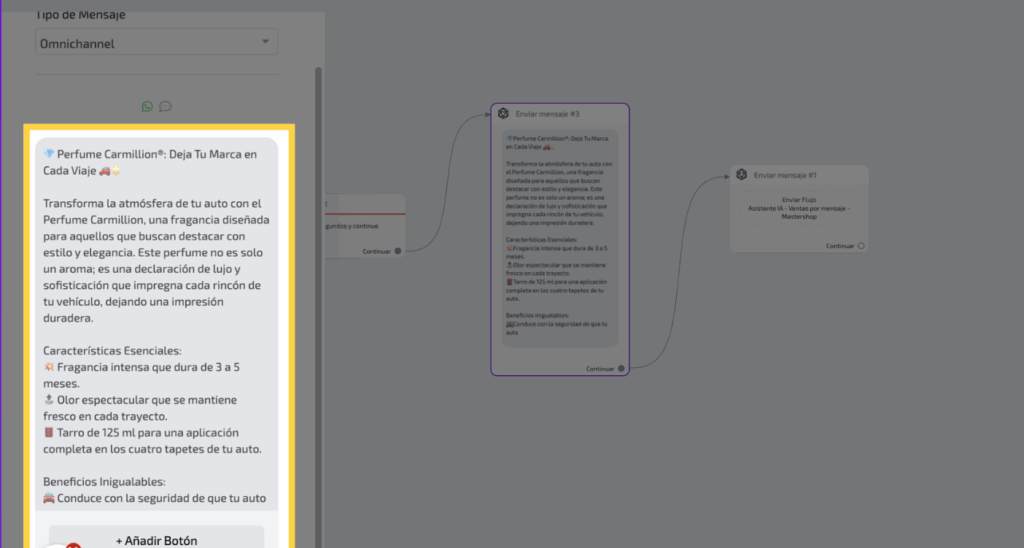1024x548 pixels.
Task: Open the 'Enviar Flujo Asistente IA' block
Action: pyautogui.click(x=799, y=207)
